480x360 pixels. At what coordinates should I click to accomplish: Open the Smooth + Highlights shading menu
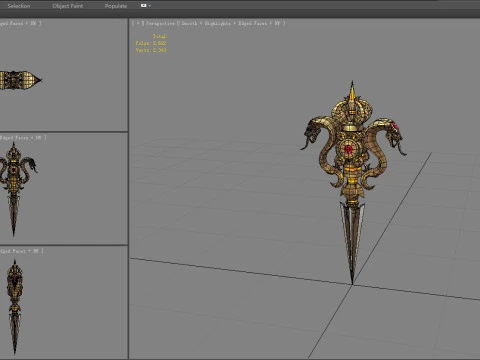coord(206,23)
